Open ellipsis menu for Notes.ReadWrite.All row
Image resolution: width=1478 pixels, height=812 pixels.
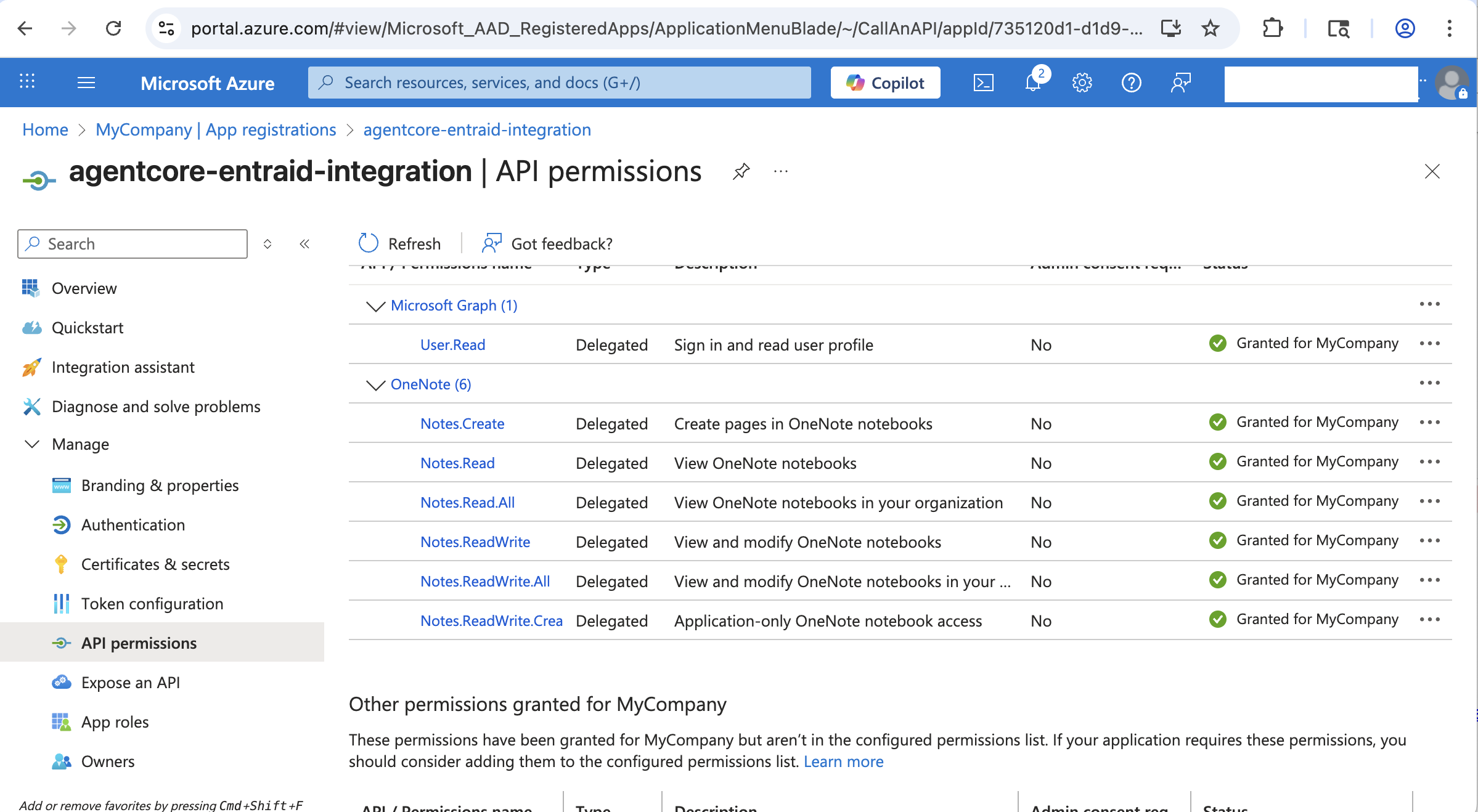tap(1430, 580)
